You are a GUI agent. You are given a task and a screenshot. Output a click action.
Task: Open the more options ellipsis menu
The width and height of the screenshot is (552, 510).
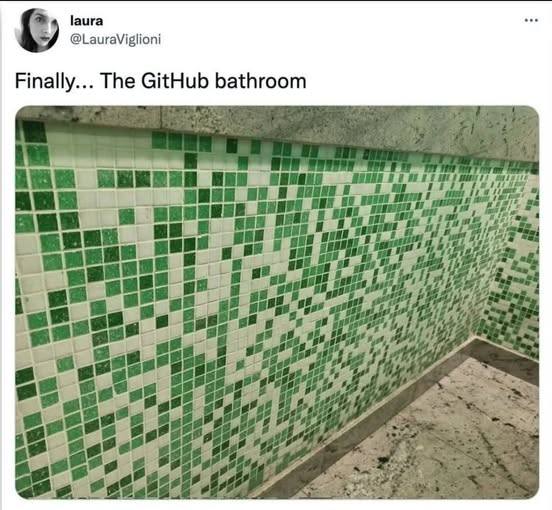pyautogui.click(x=531, y=20)
